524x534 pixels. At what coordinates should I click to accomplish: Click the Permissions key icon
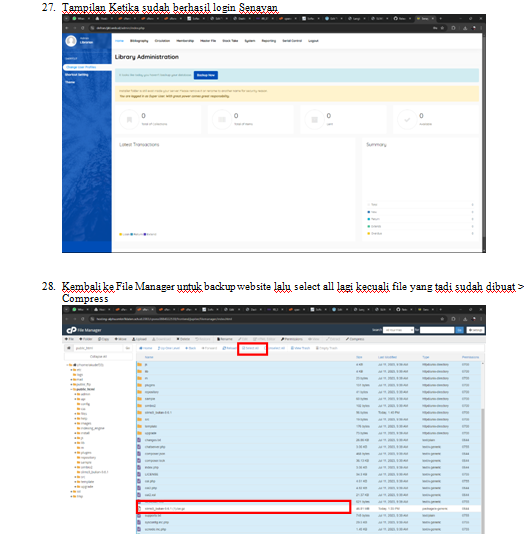tap(282, 339)
